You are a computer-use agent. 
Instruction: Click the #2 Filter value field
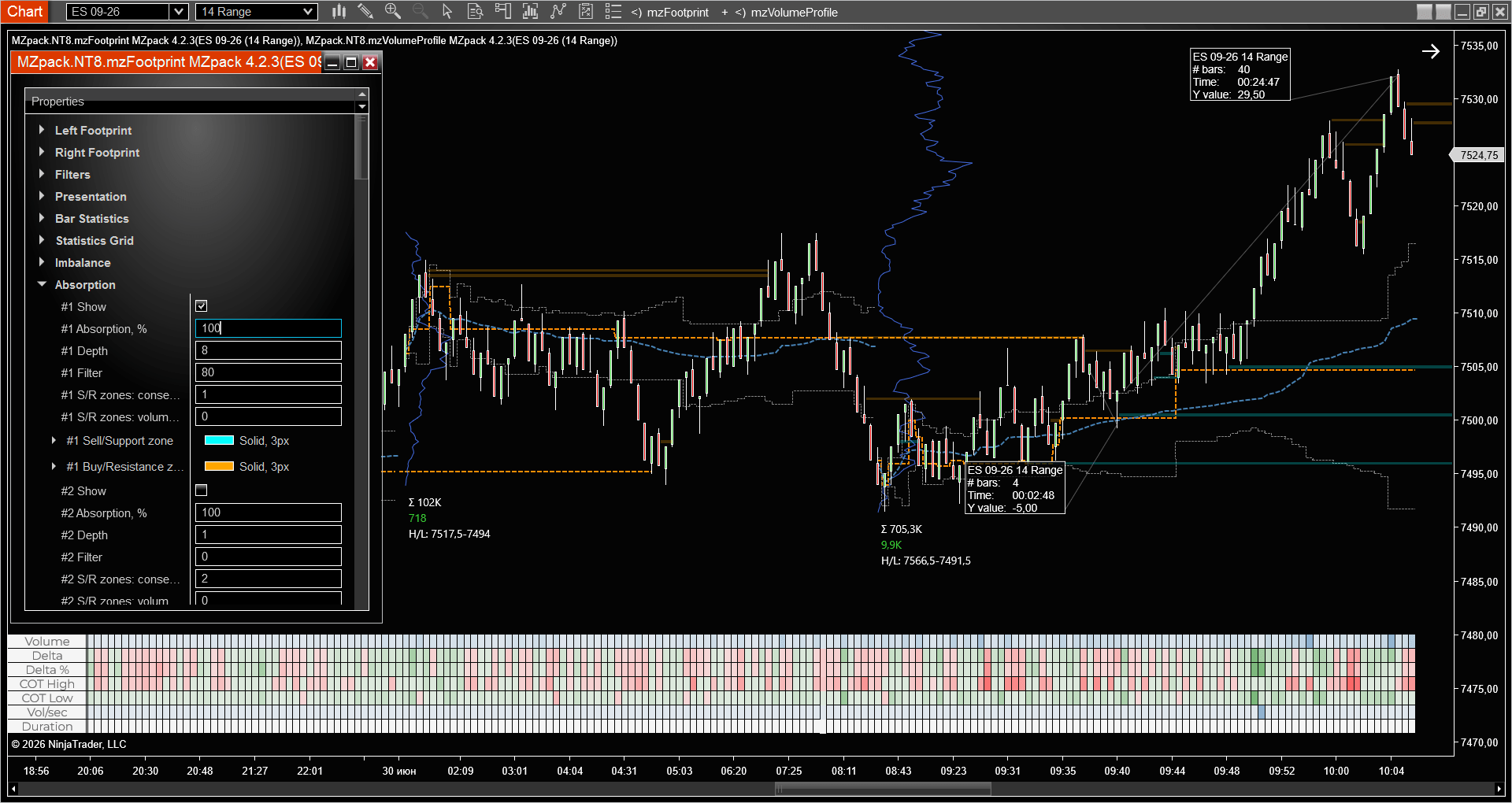[x=269, y=557]
